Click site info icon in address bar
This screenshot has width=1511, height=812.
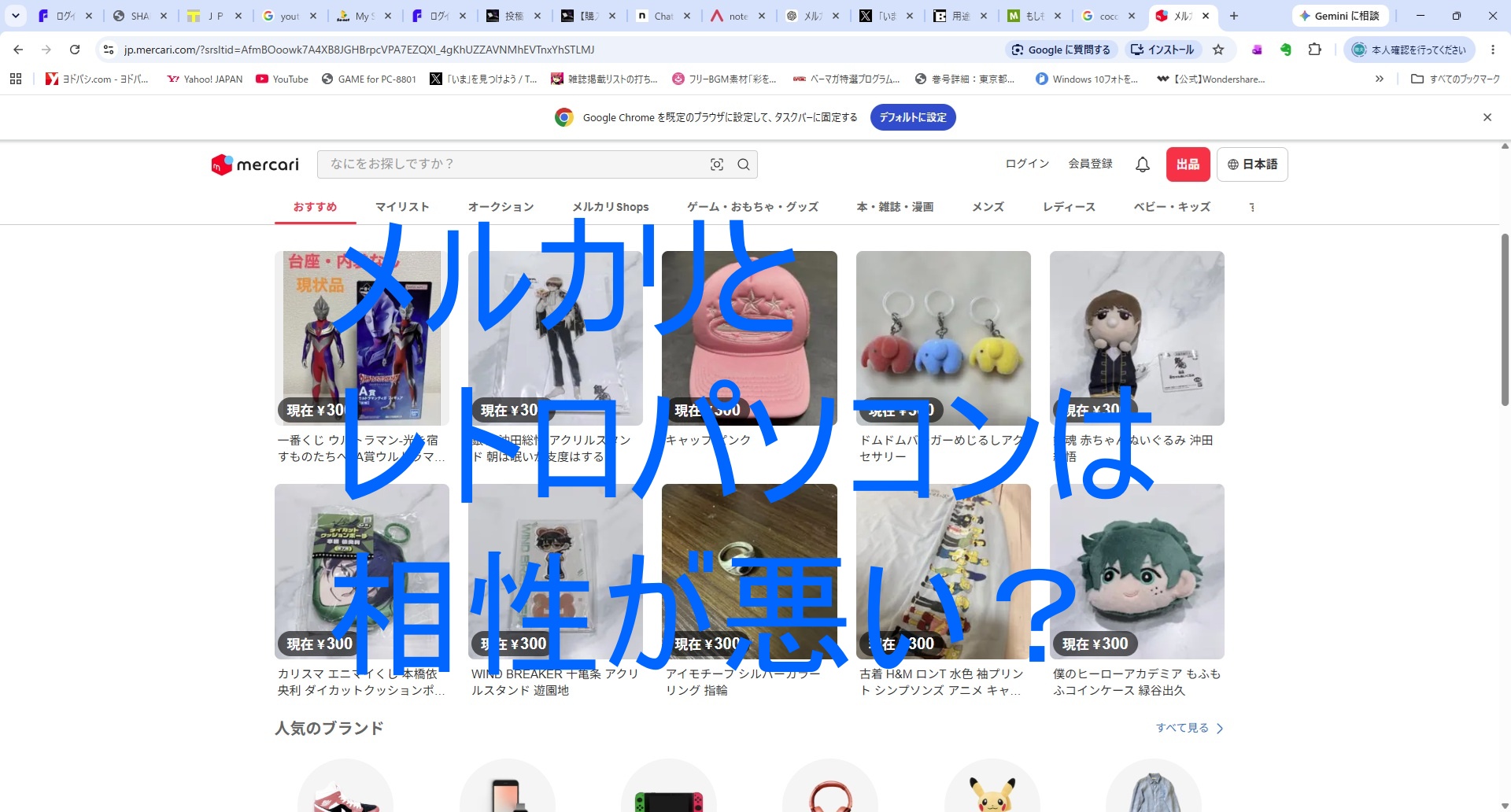pyautogui.click(x=109, y=50)
